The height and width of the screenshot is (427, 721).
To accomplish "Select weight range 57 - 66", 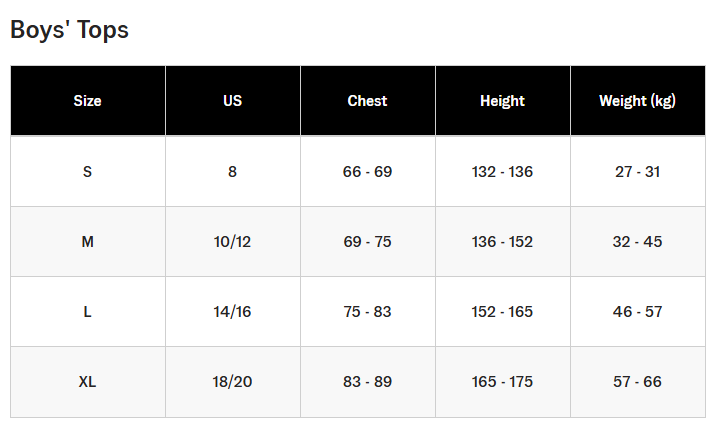I will pos(637,381).
